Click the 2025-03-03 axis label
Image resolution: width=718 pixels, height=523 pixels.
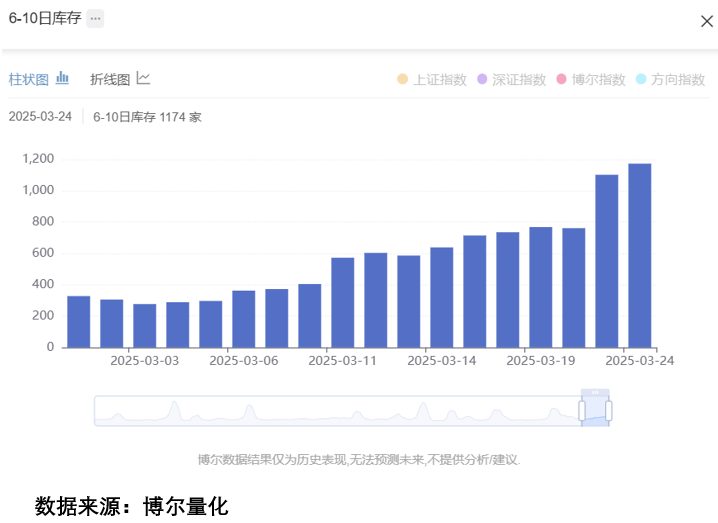(145, 361)
